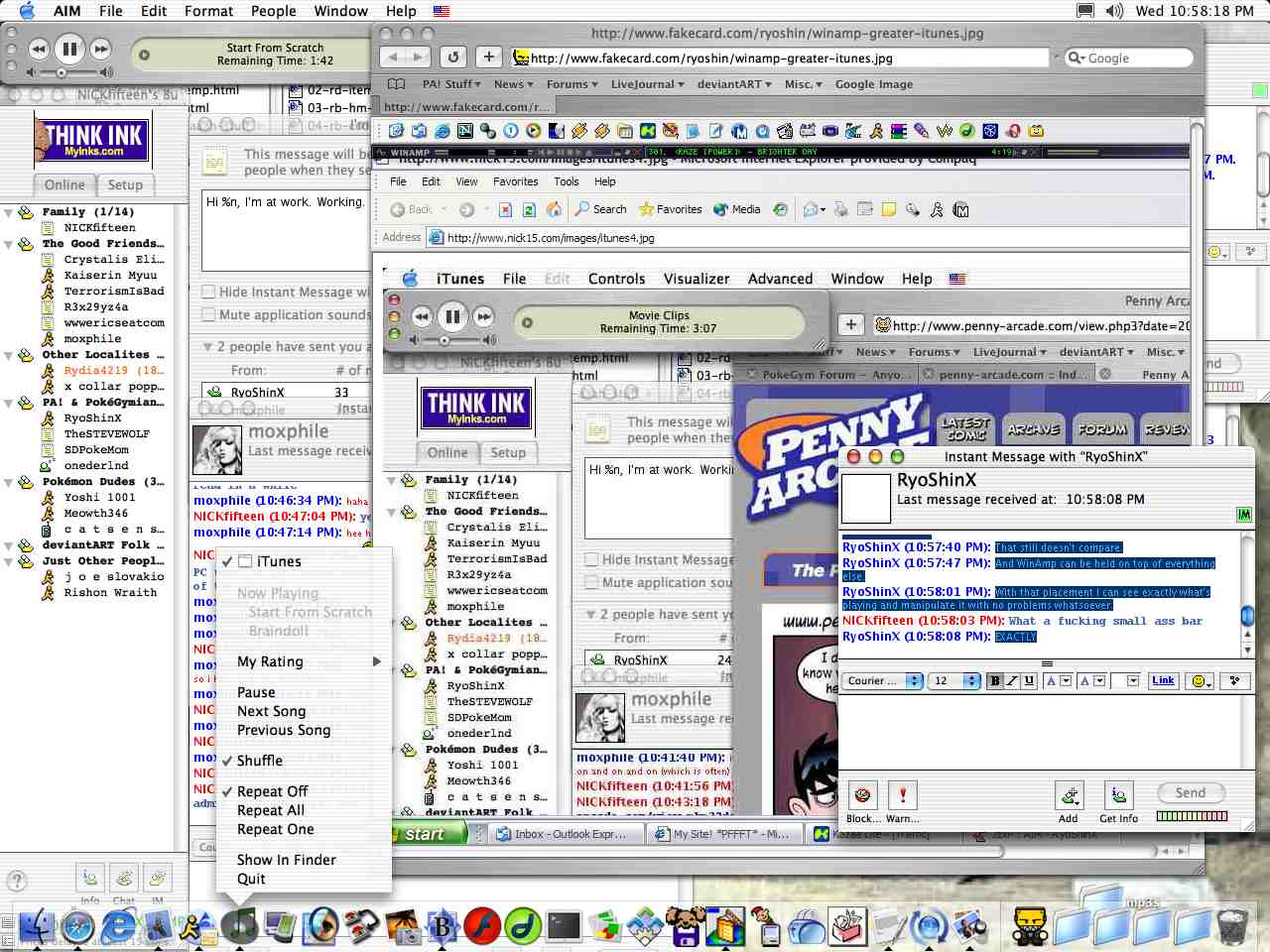Choose Show In Finder from the Dock menu

(286, 860)
